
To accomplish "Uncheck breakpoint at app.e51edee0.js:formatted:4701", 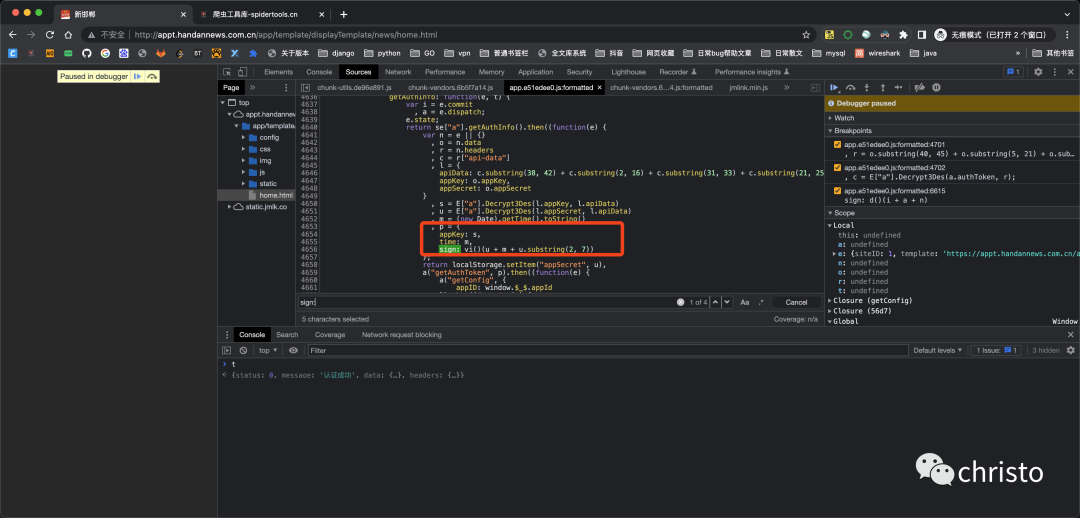I will (x=837, y=145).
